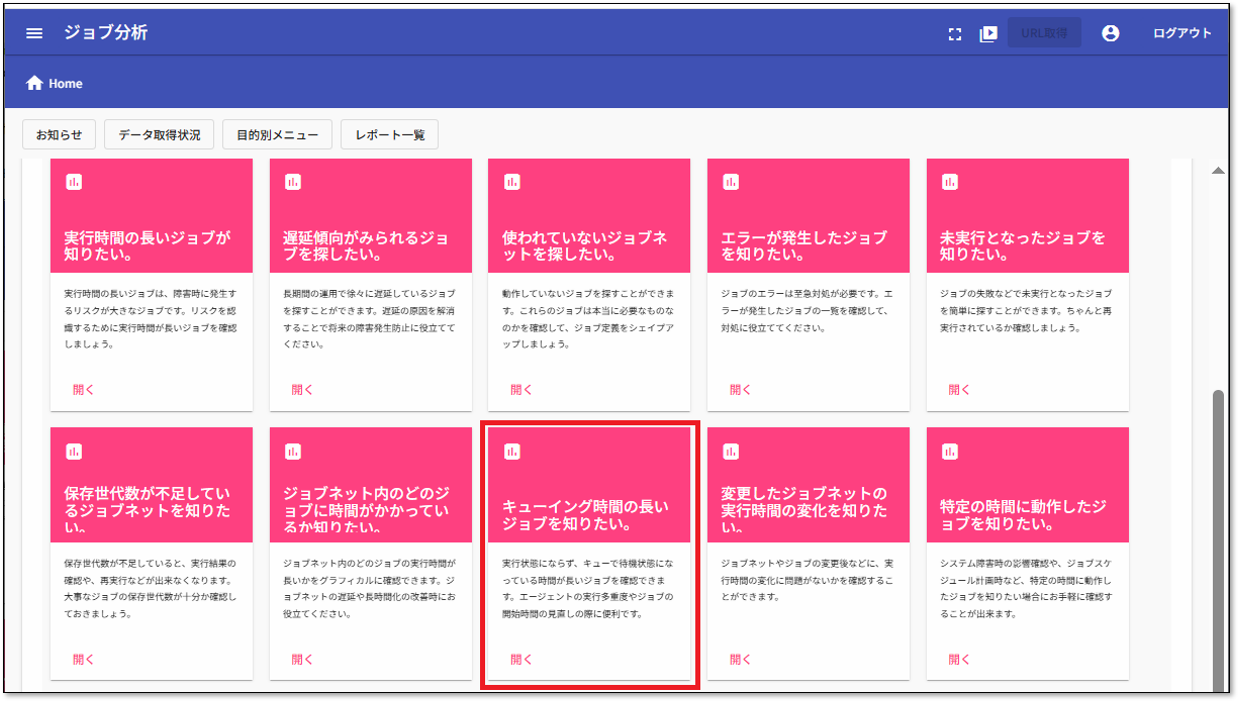
Task: Click 開く on 遅延傾向がみられるジョブ card
Action: [x=303, y=390]
